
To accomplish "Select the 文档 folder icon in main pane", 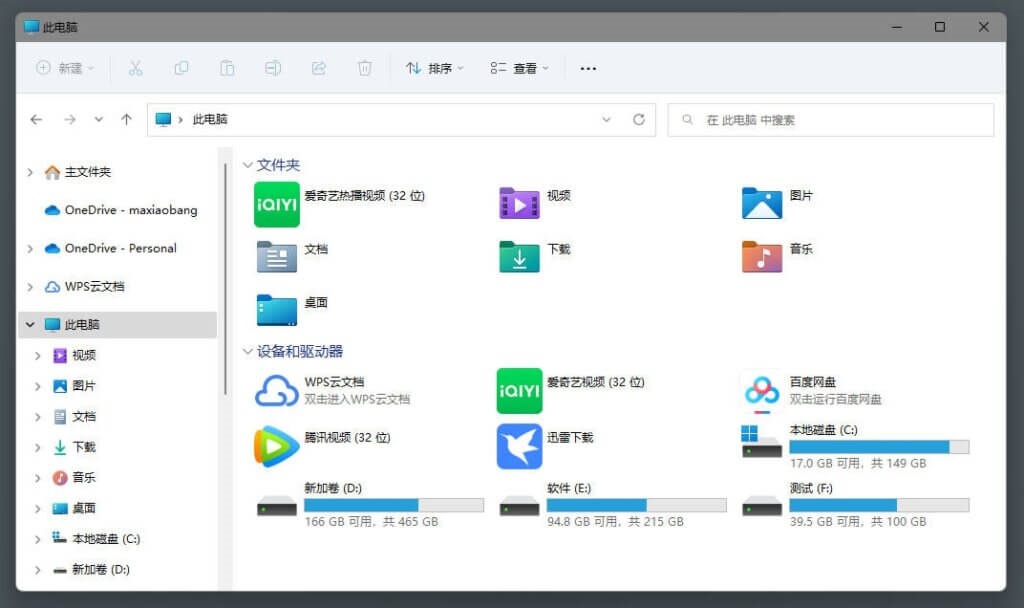I will 276,257.
